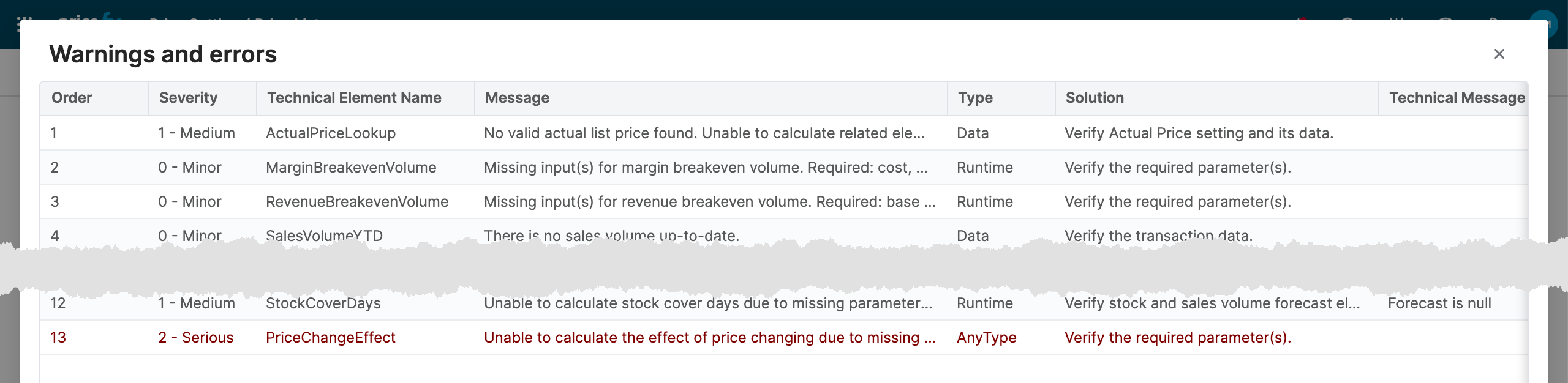Select the "Forecast is null" technical message
The width and height of the screenshot is (1568, 383).
pyautogui.click(x=1439, y=303)
